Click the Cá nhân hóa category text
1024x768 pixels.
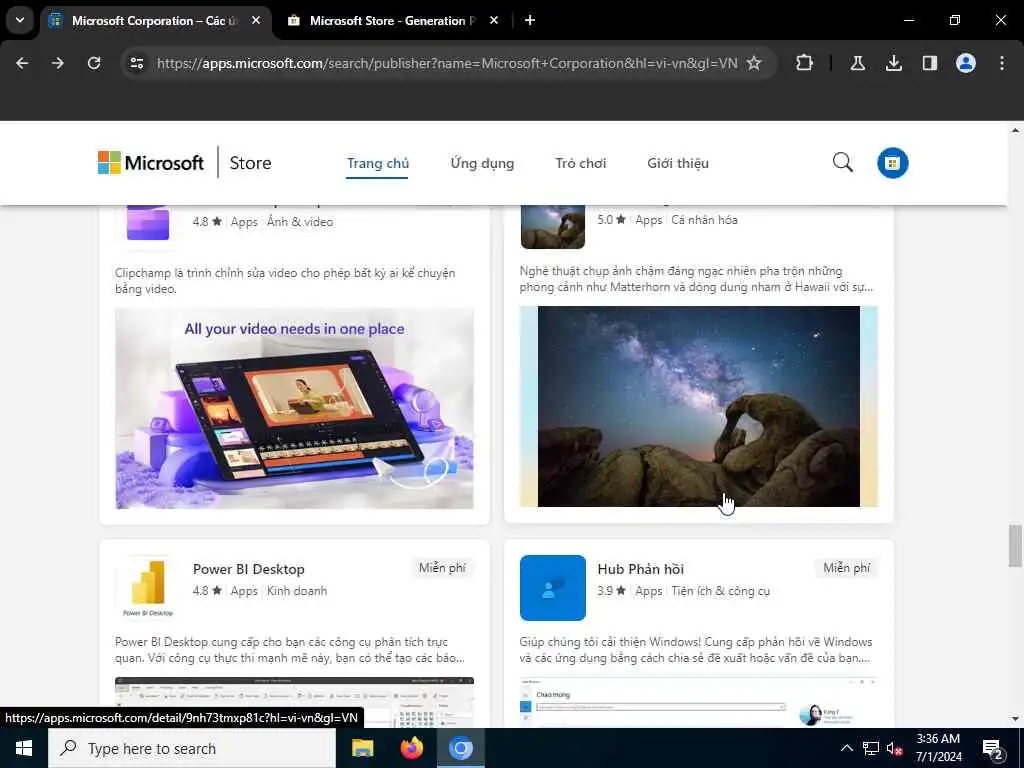pyautogui.click(x=704, y=220)
